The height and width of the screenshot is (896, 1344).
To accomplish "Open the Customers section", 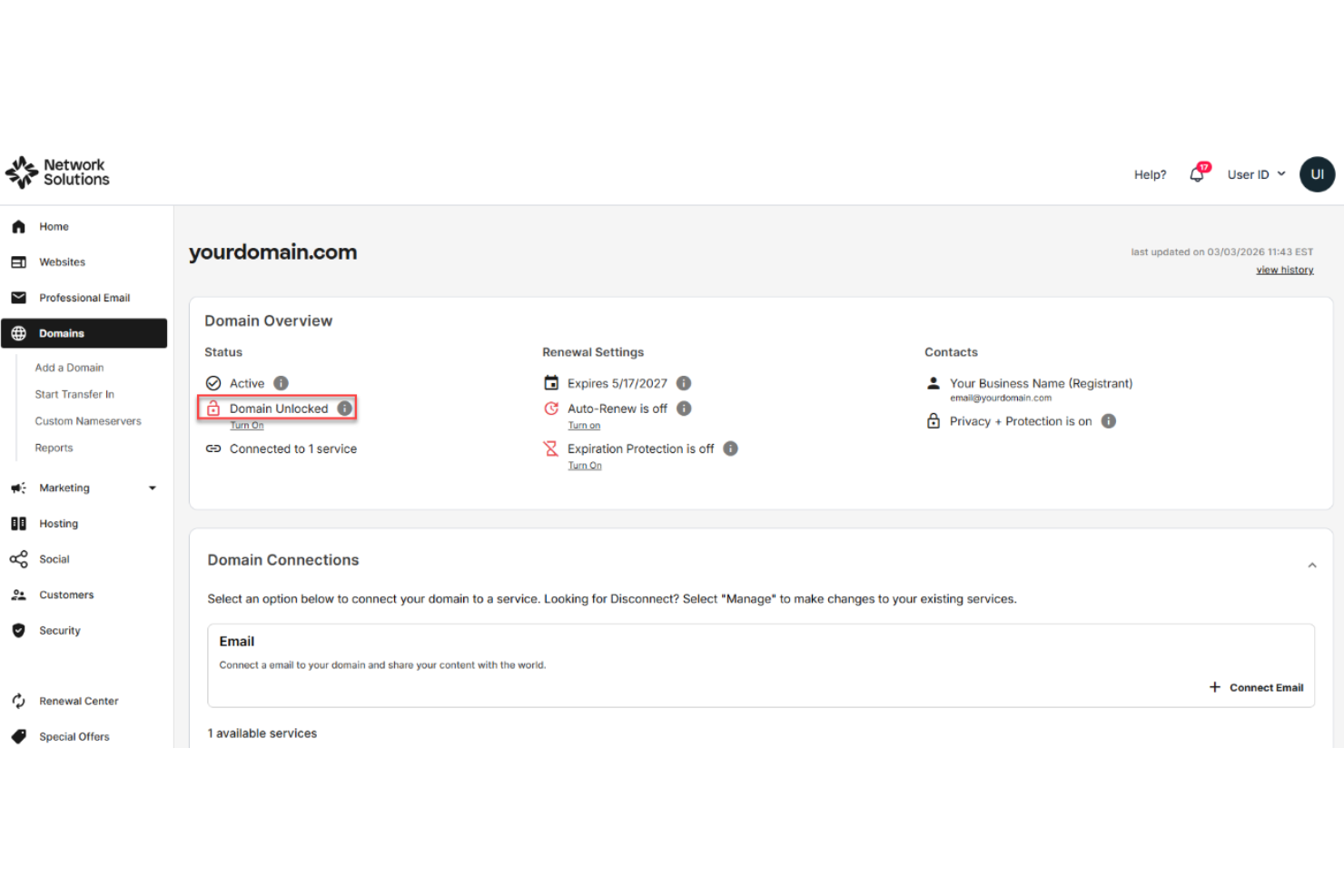I will click(x=66, y=595).
